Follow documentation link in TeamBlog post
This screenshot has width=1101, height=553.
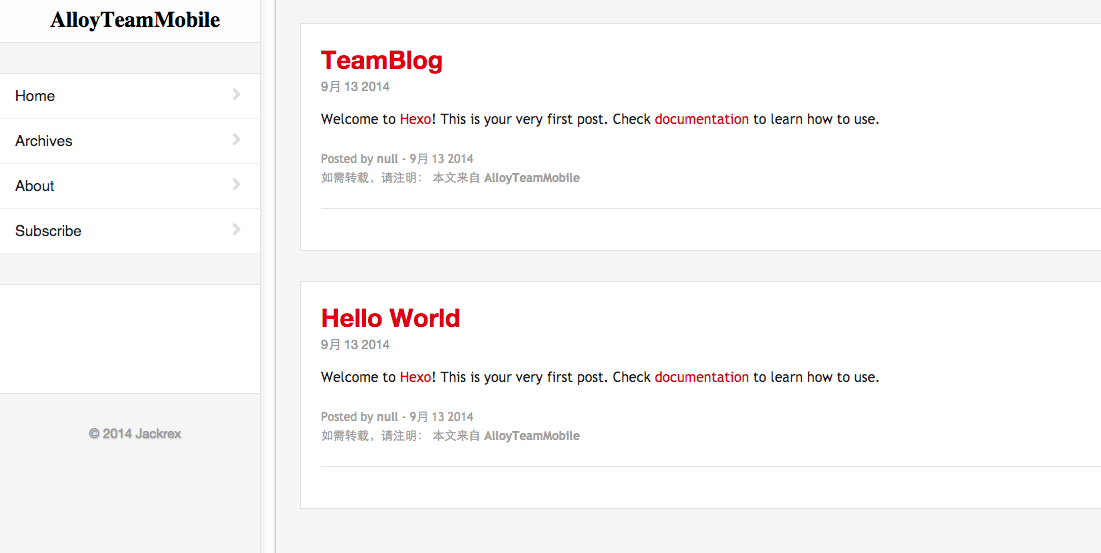tap(701, 119)
